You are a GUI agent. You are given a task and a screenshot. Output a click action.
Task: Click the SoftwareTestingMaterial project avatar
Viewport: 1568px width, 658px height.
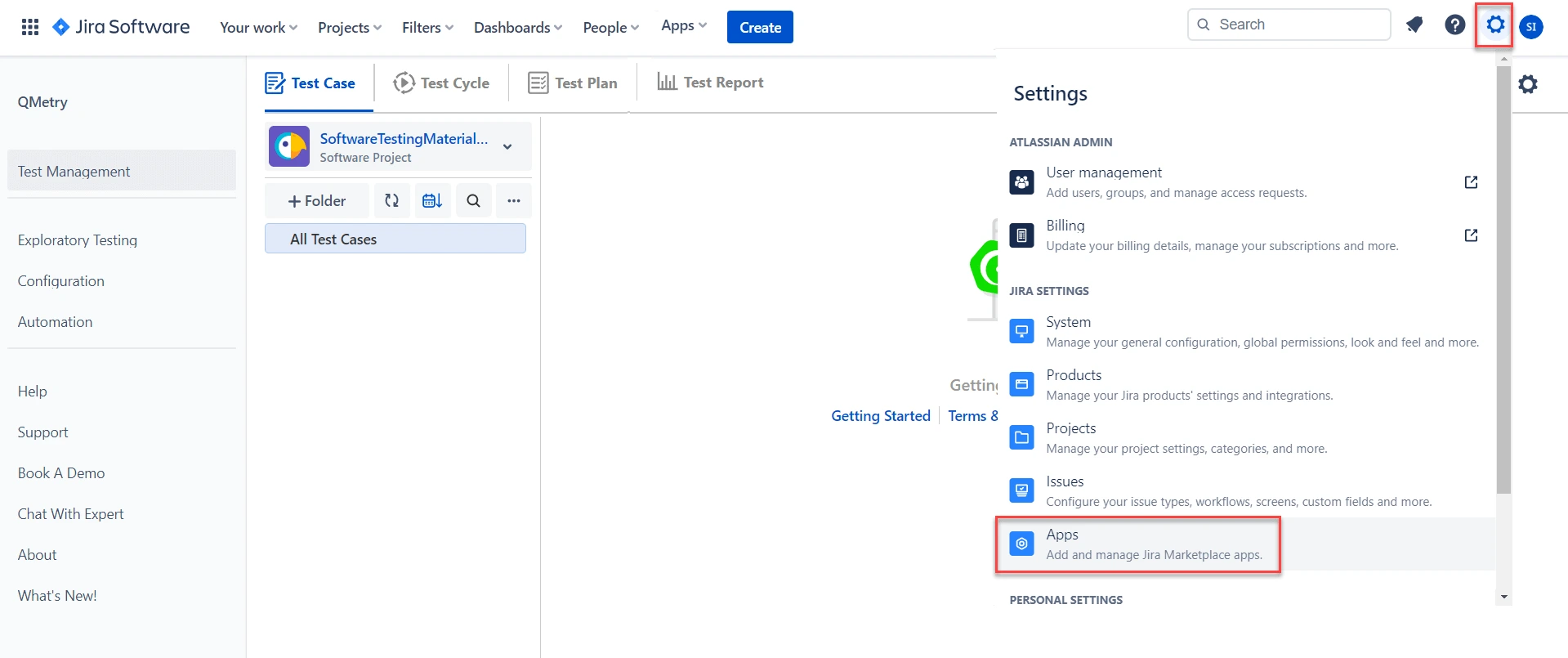tap(289, 146)
